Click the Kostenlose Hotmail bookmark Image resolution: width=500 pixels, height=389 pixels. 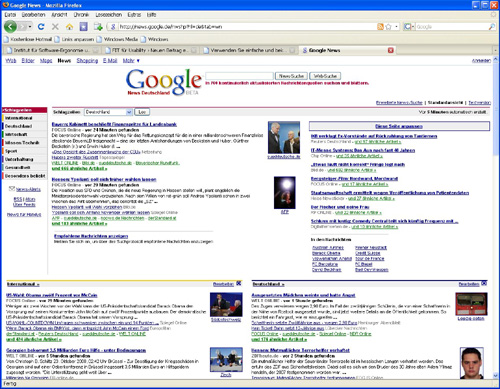[x=28, y=39]
